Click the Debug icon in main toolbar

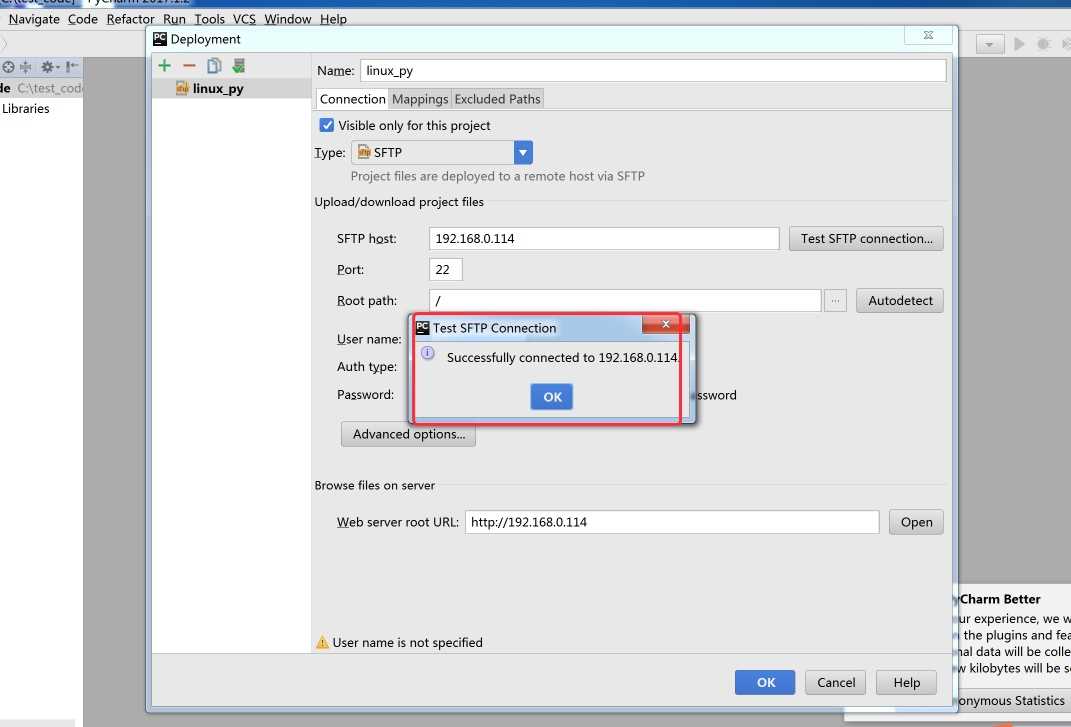pyautogui.click(x=1043, y=44)
